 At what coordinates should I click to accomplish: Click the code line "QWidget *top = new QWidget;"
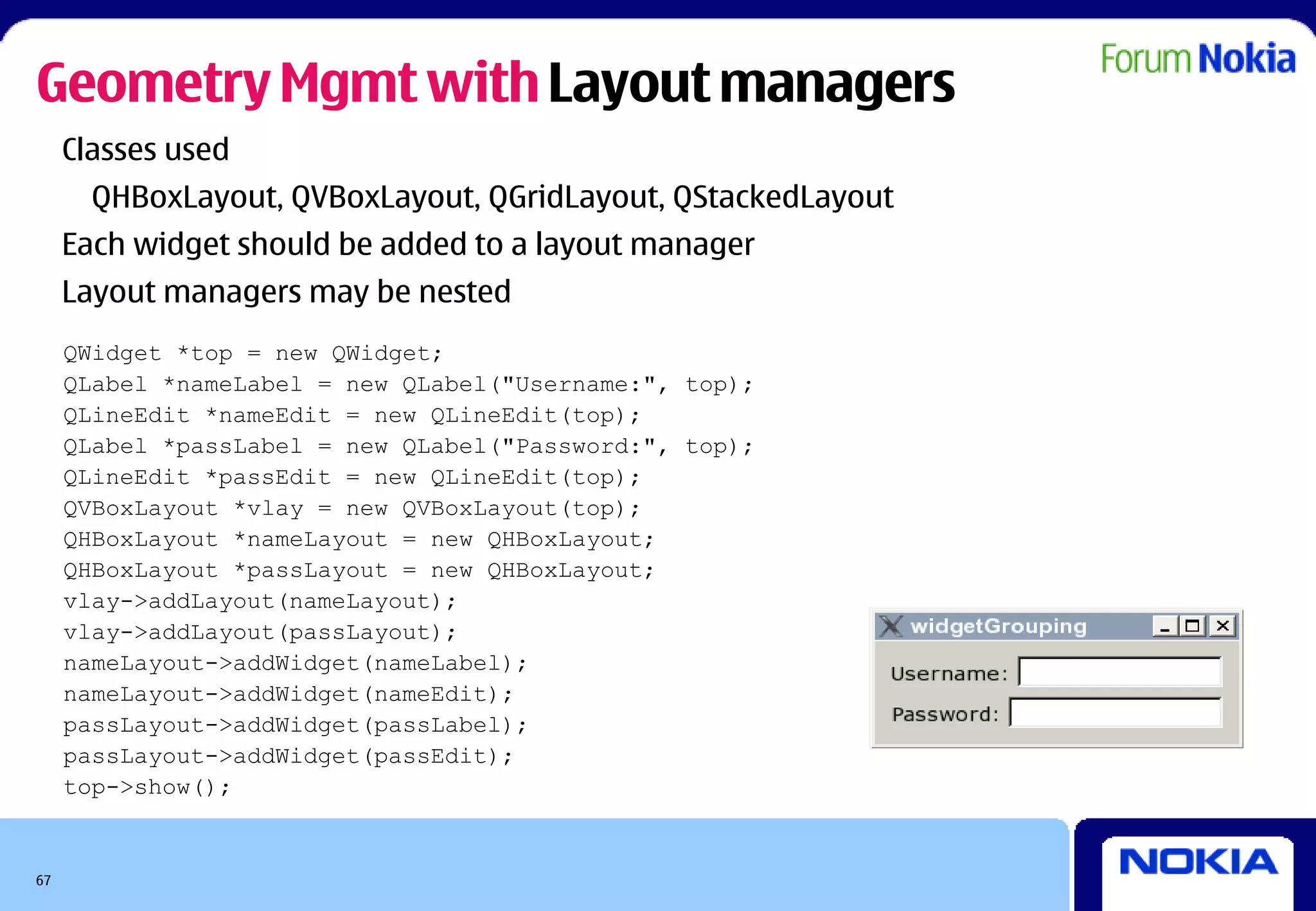pyautogui.click(x=253, y=353)
